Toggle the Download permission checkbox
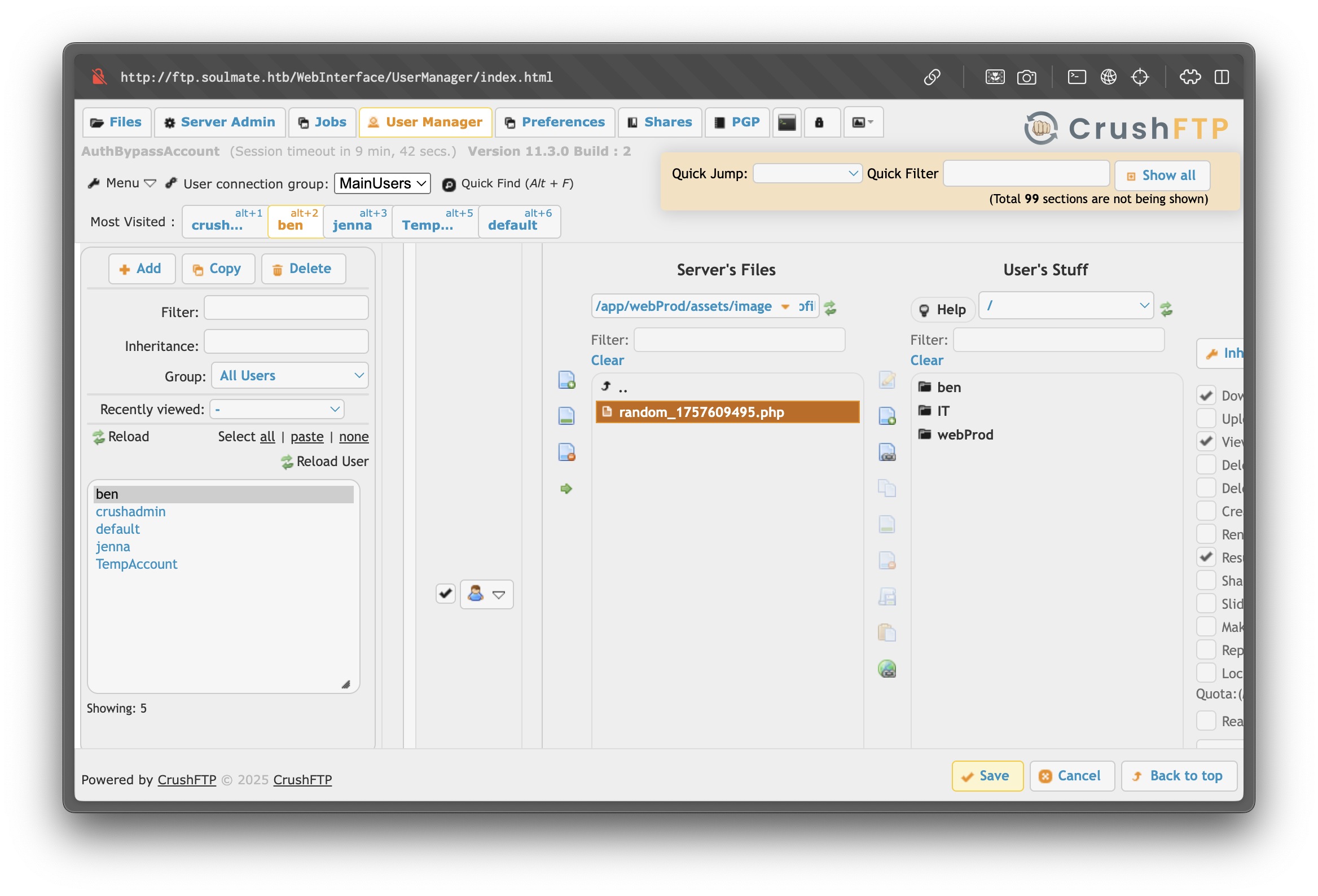This screenshot has width=1318, height=896. click(1206, 396)
